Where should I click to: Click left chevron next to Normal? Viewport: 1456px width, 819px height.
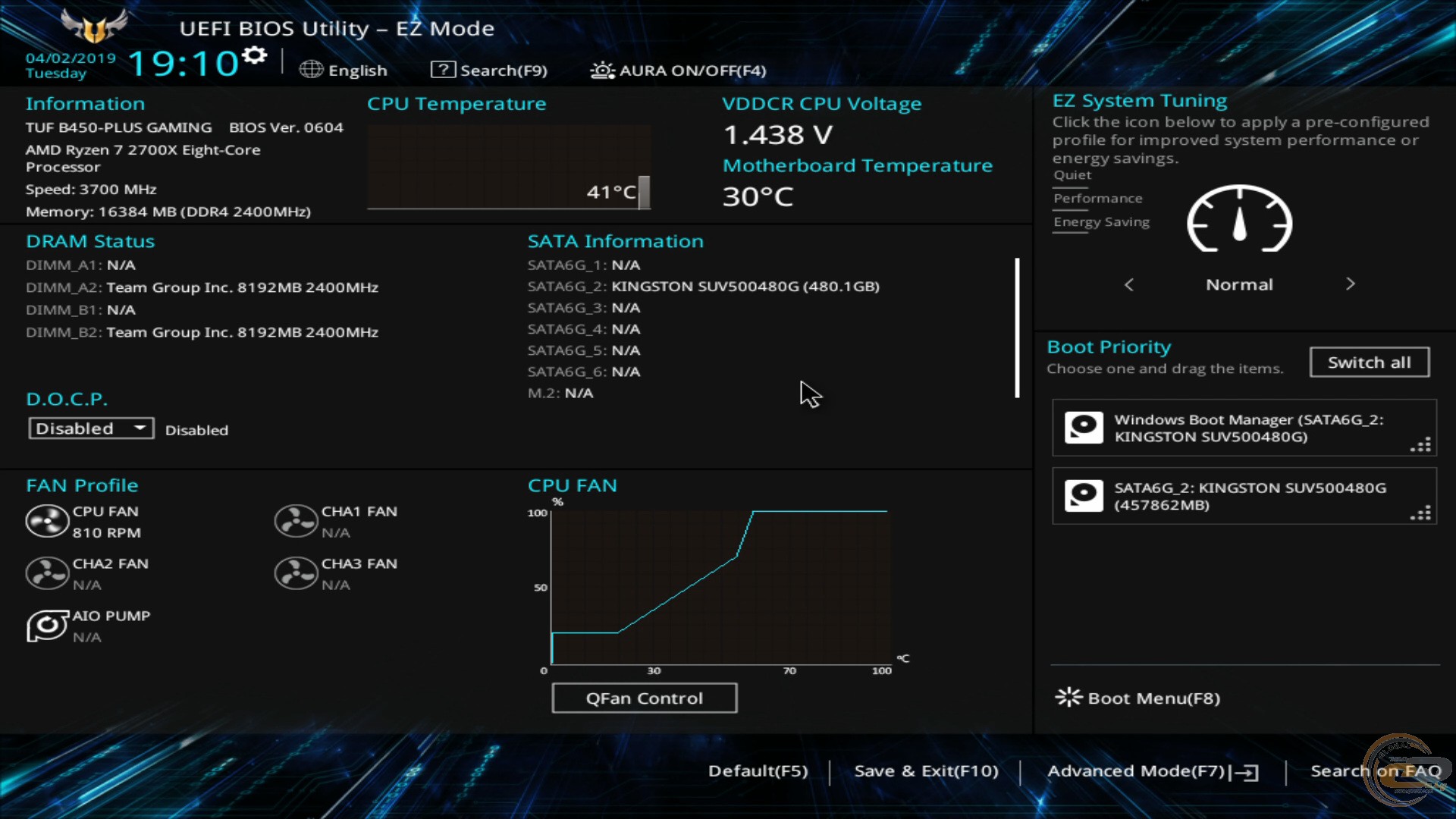(1129, 284)
